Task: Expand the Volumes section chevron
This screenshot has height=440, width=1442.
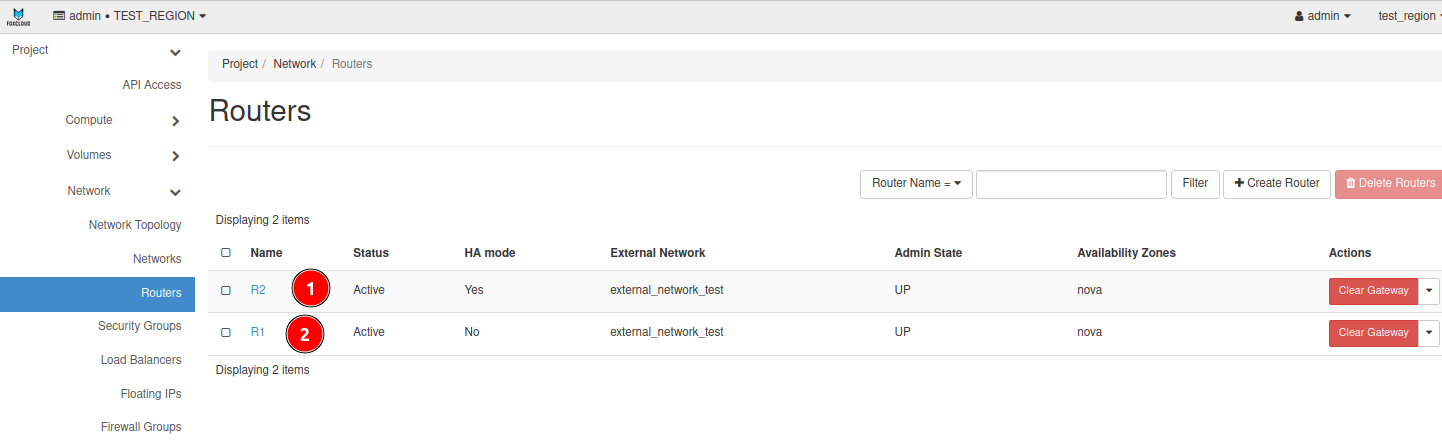Action: coord(176,156)
